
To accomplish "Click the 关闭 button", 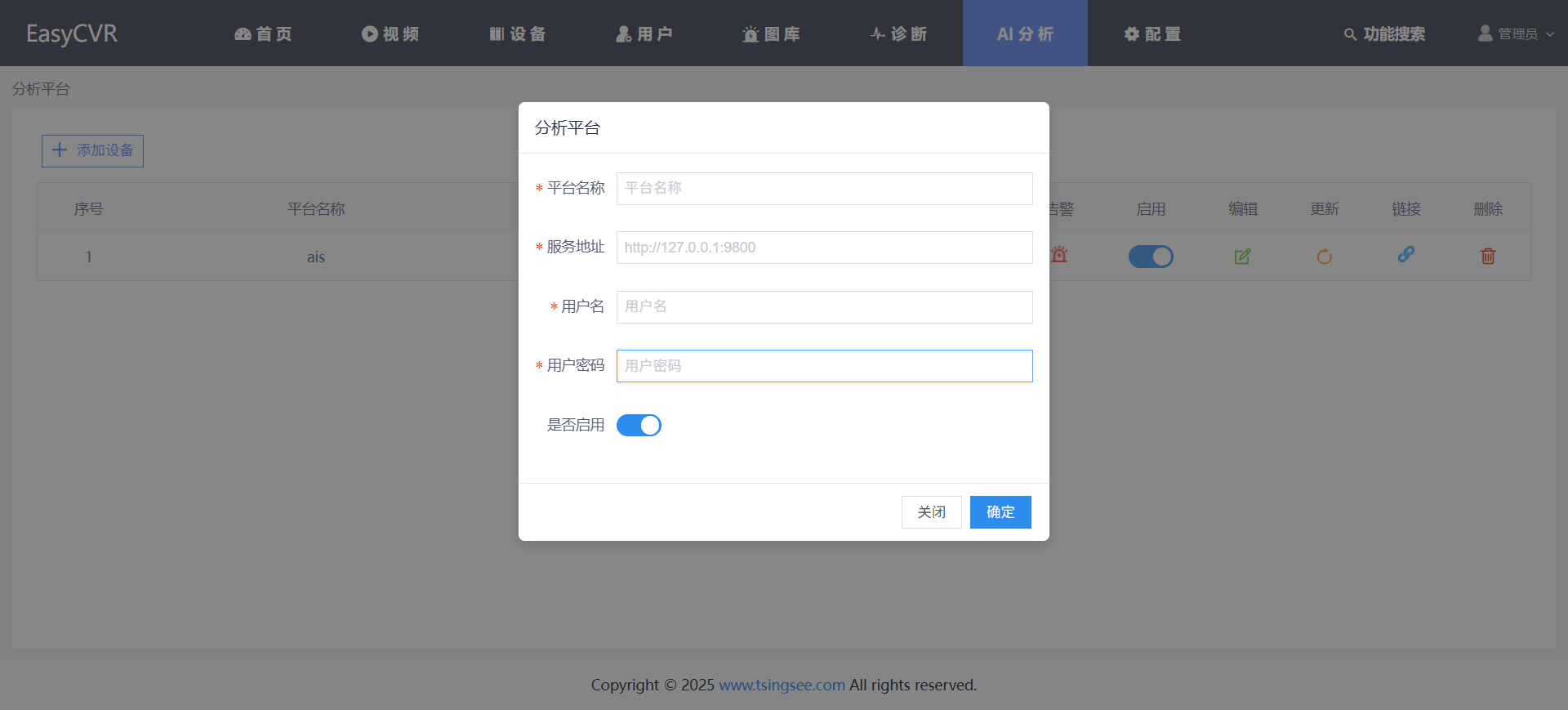I will pos(931,512).
